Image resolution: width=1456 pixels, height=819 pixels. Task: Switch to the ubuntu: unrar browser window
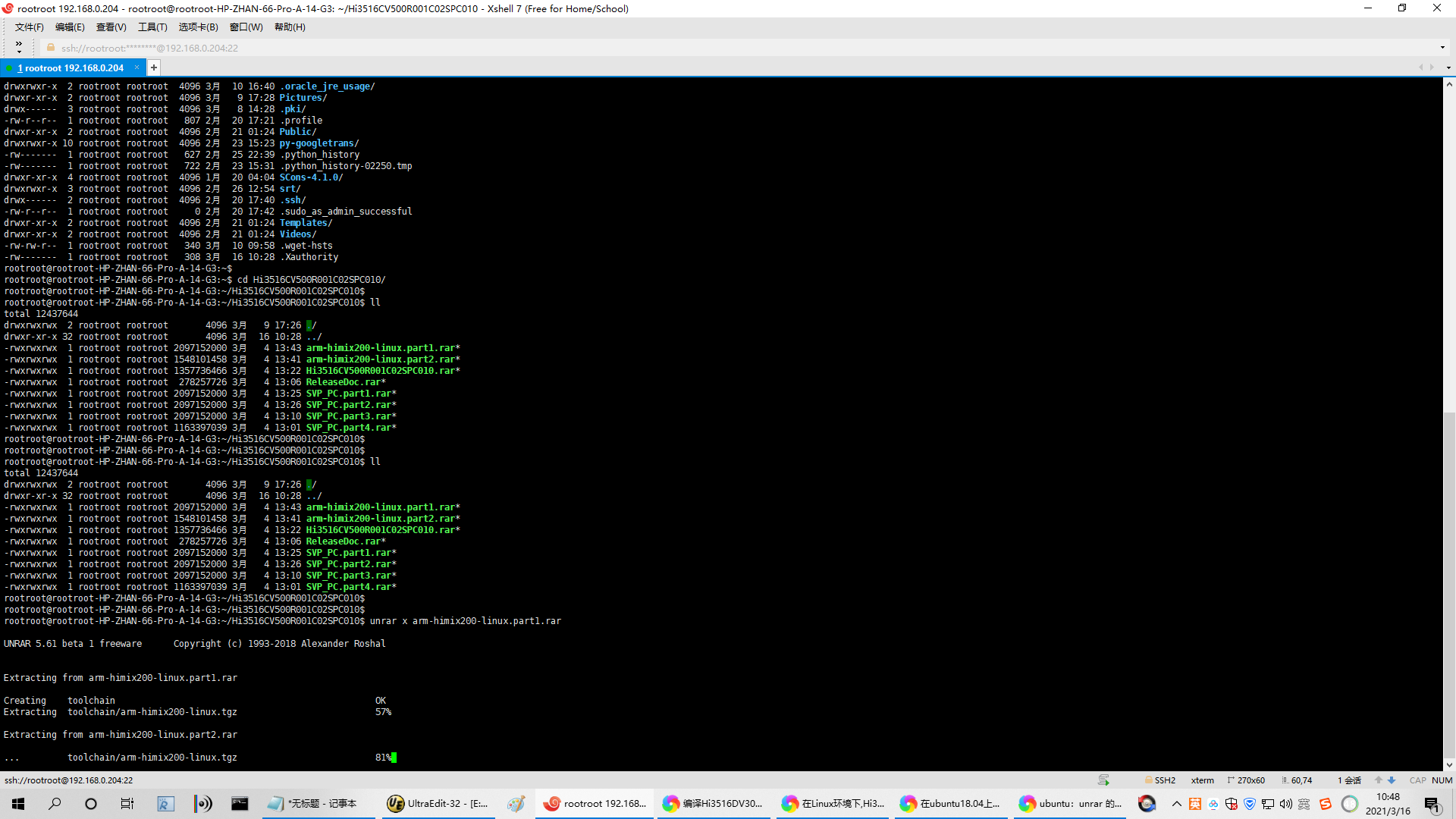click(x=1071, y=804)
